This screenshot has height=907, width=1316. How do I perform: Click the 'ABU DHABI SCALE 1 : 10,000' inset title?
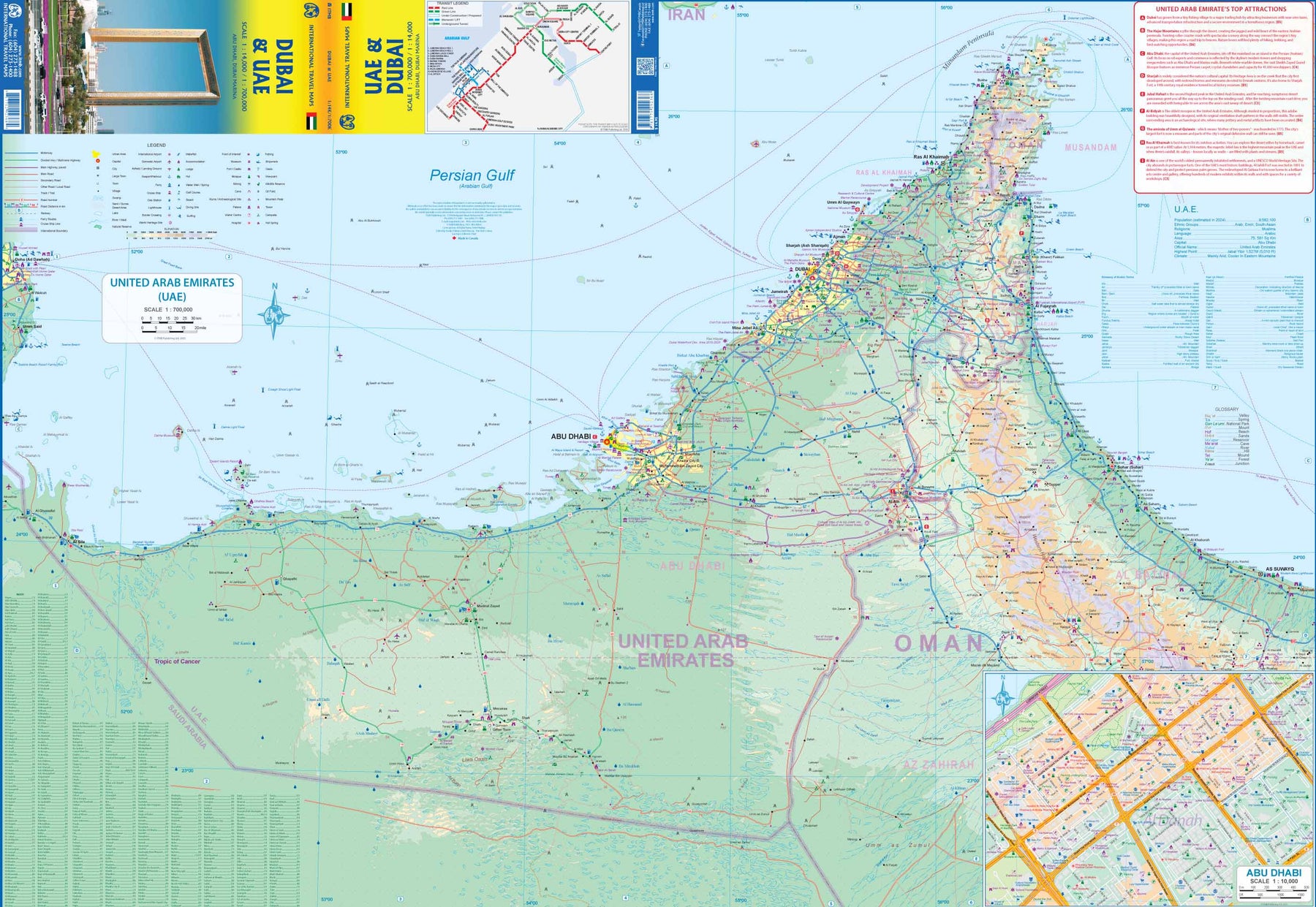point(1274,876)
